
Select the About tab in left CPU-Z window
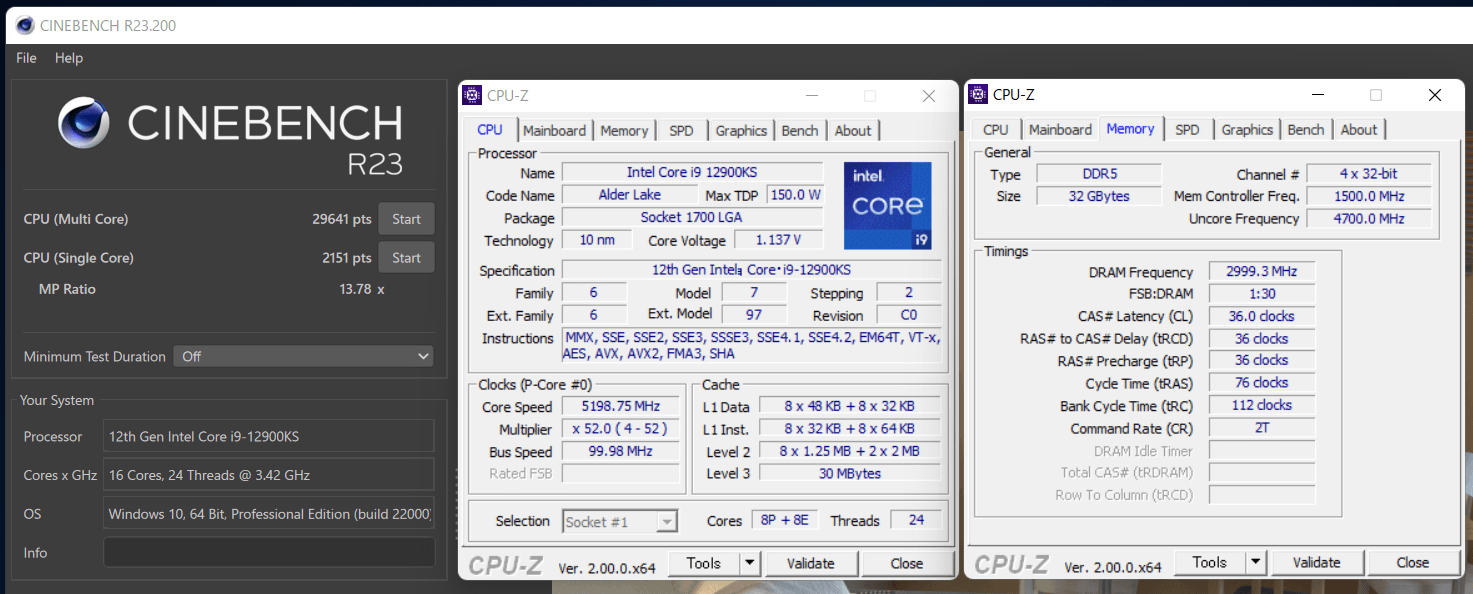[x=853, y=130]
